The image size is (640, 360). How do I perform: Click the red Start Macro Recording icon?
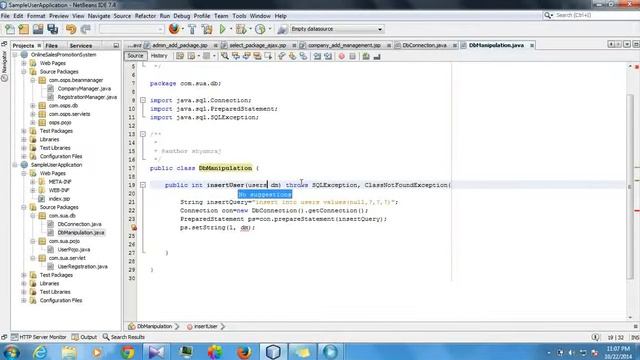[342, 56]
